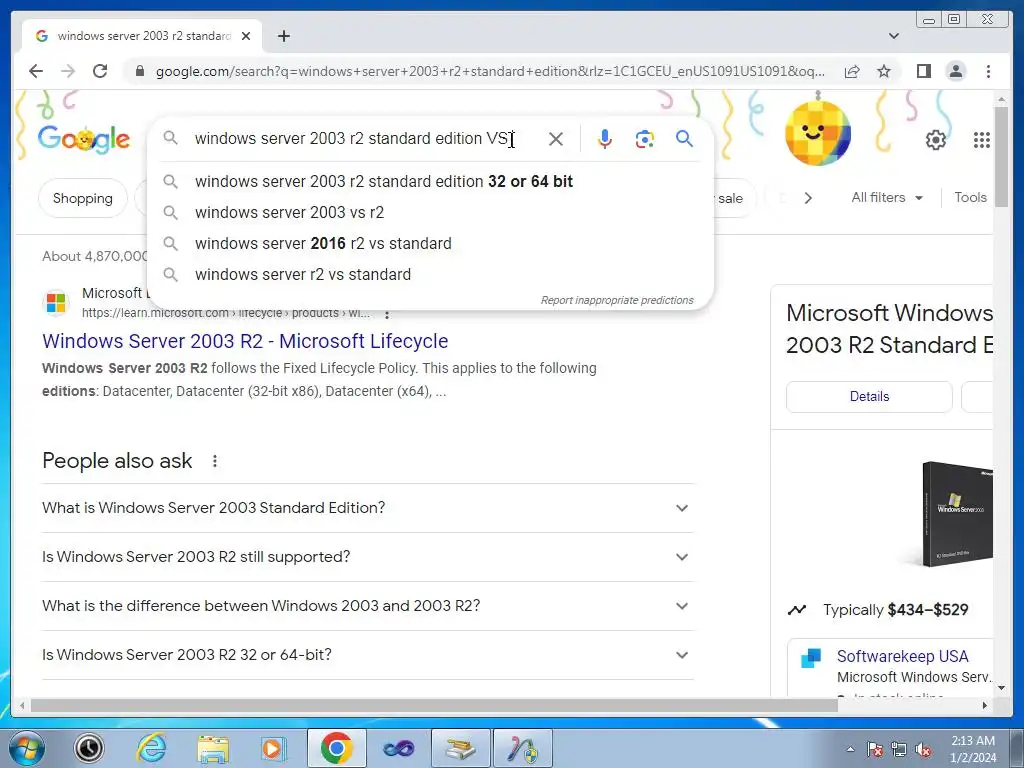Image resolution: width=1024 pixels, height=768 pixels.
Task: Search by image with Google Lens
Action: pyautogui.click(x=645, y=139)
